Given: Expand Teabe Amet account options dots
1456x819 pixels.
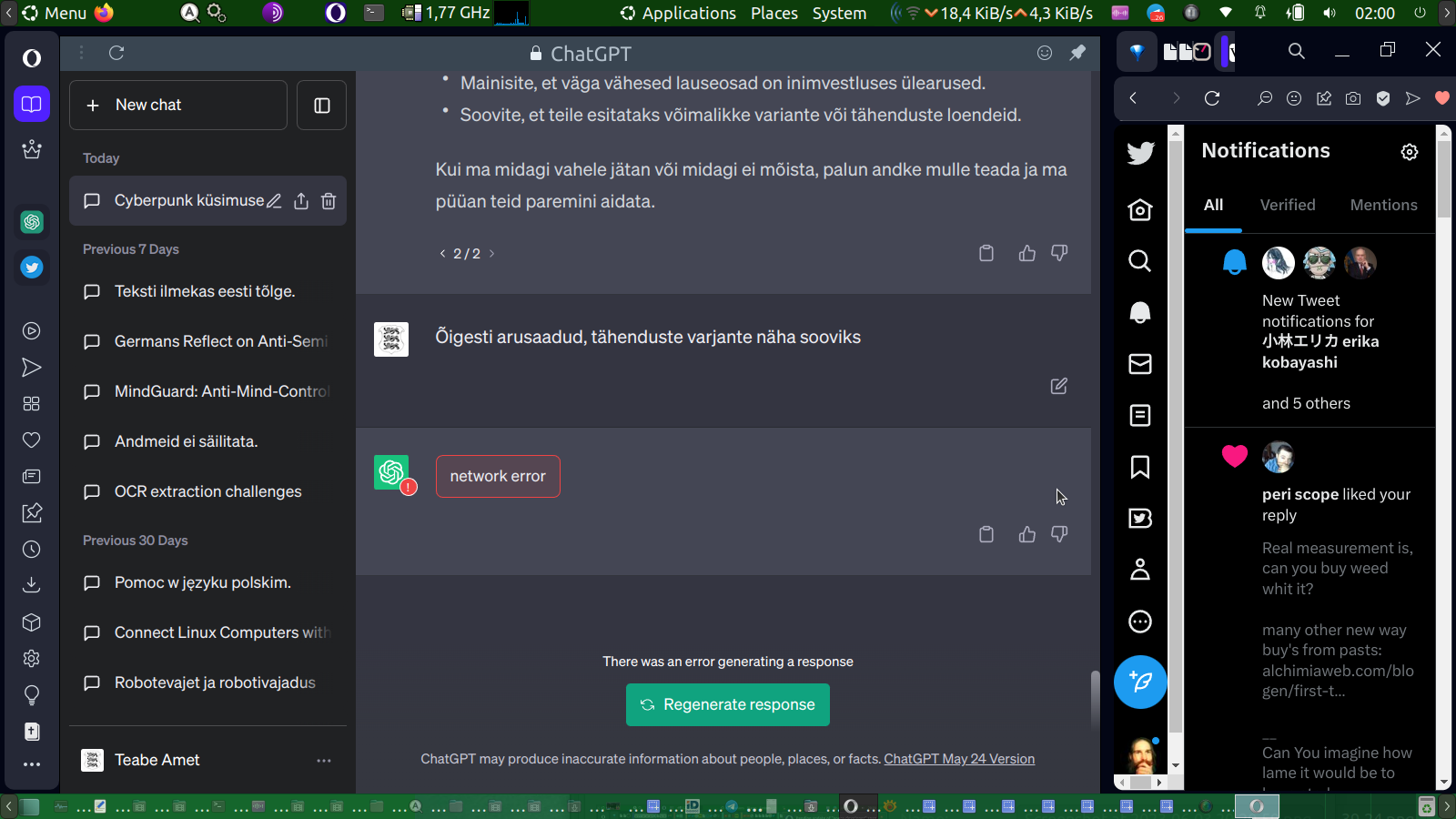Looking at the screenshot, I should [x=324, y=761].
